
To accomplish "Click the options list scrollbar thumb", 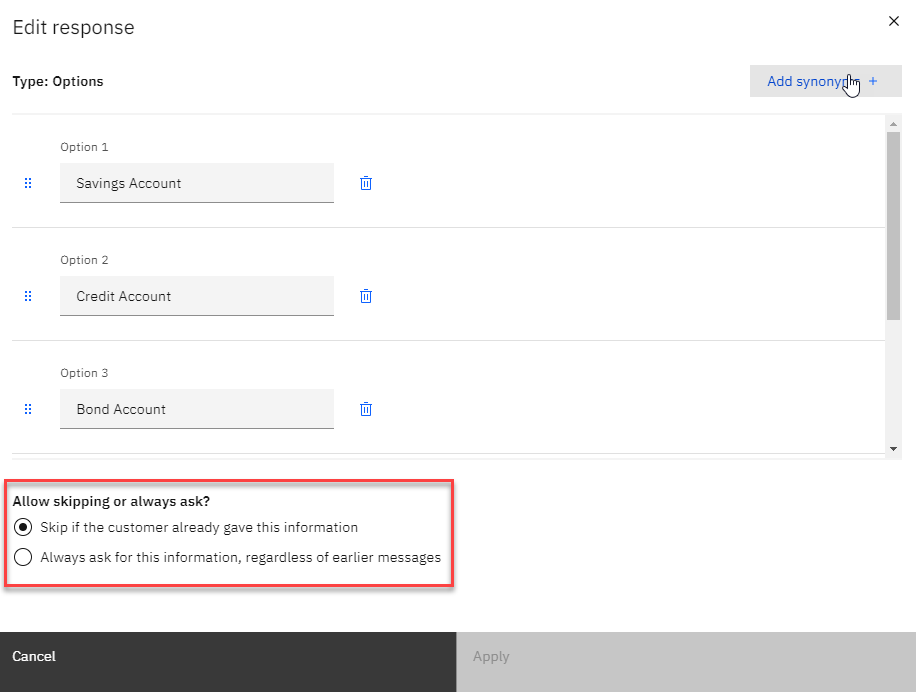I will tap(893, 225).
